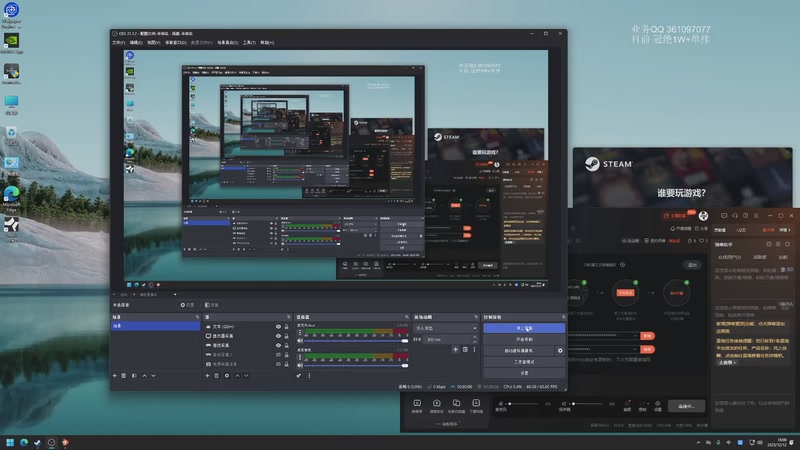Open the 编辑(E) menu in OBS
The height and width of the screenshot is (450, 800).
(136, 43)
